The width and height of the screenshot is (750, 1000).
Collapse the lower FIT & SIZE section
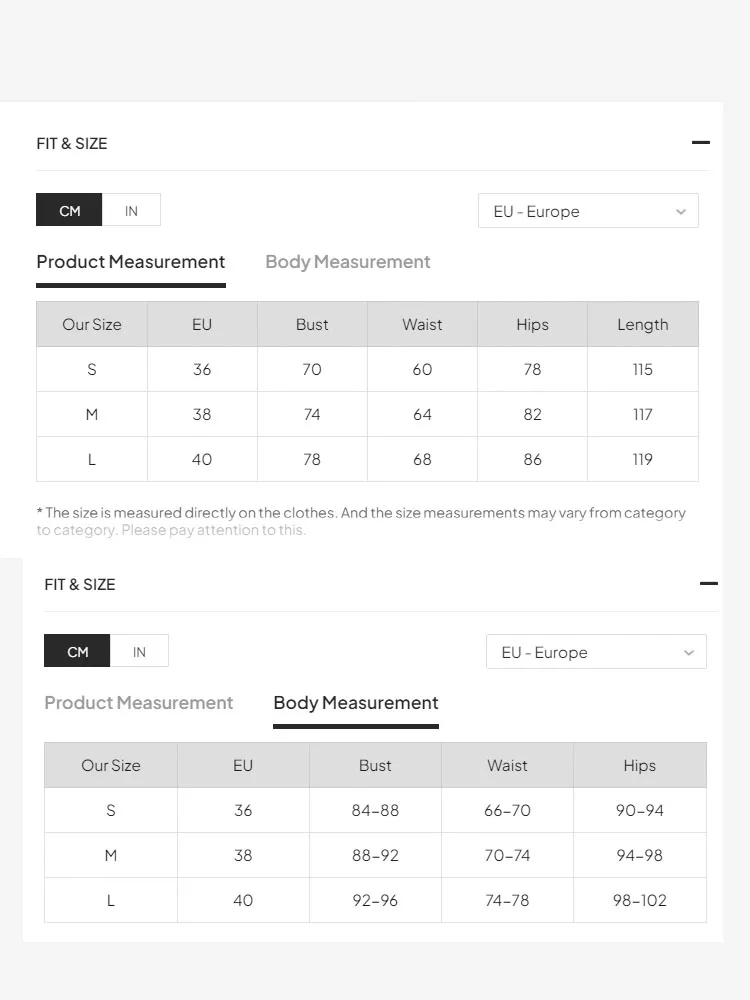point(709,583)
